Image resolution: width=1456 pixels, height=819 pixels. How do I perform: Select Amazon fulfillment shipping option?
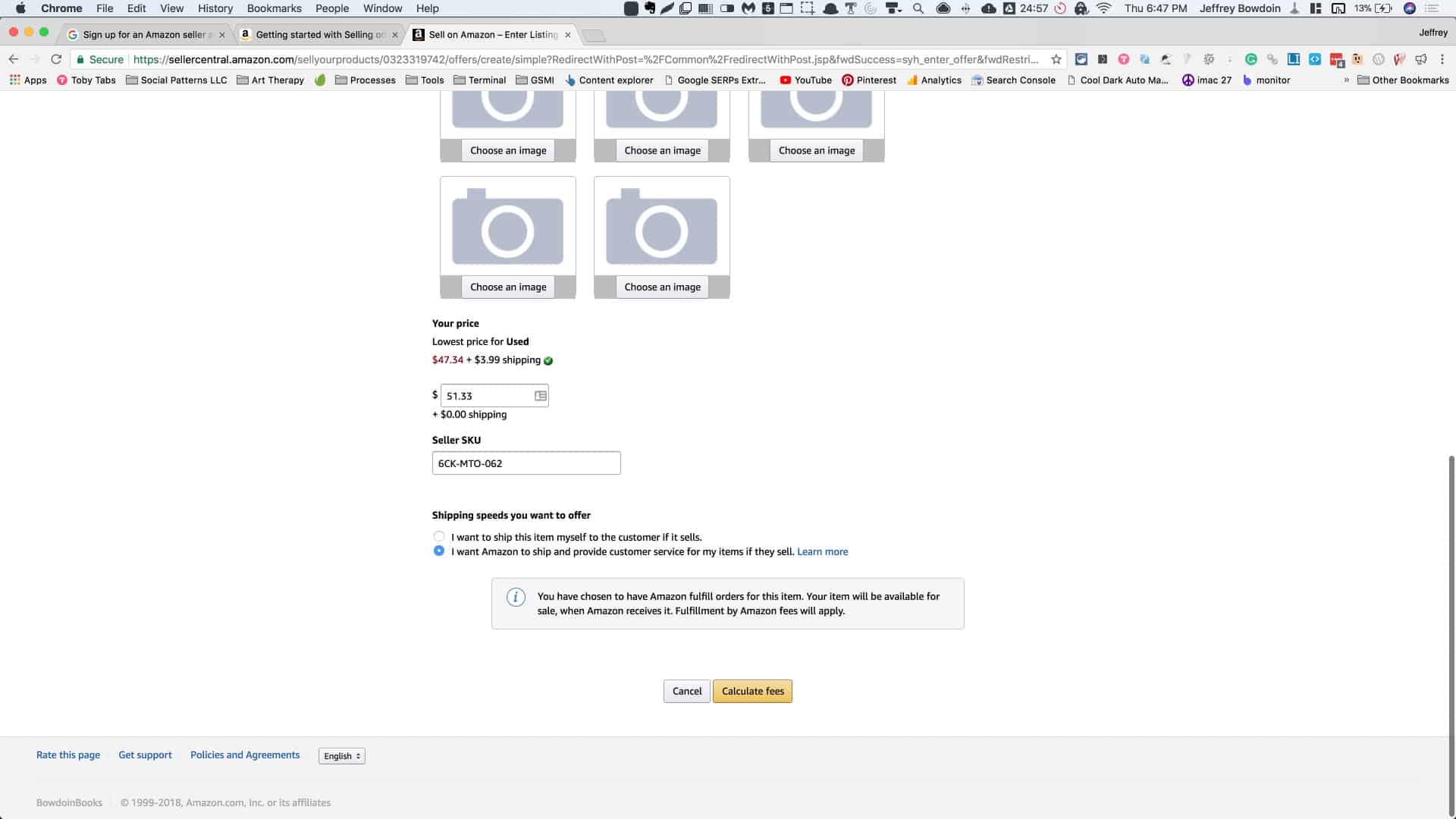[x=439, y=551]
